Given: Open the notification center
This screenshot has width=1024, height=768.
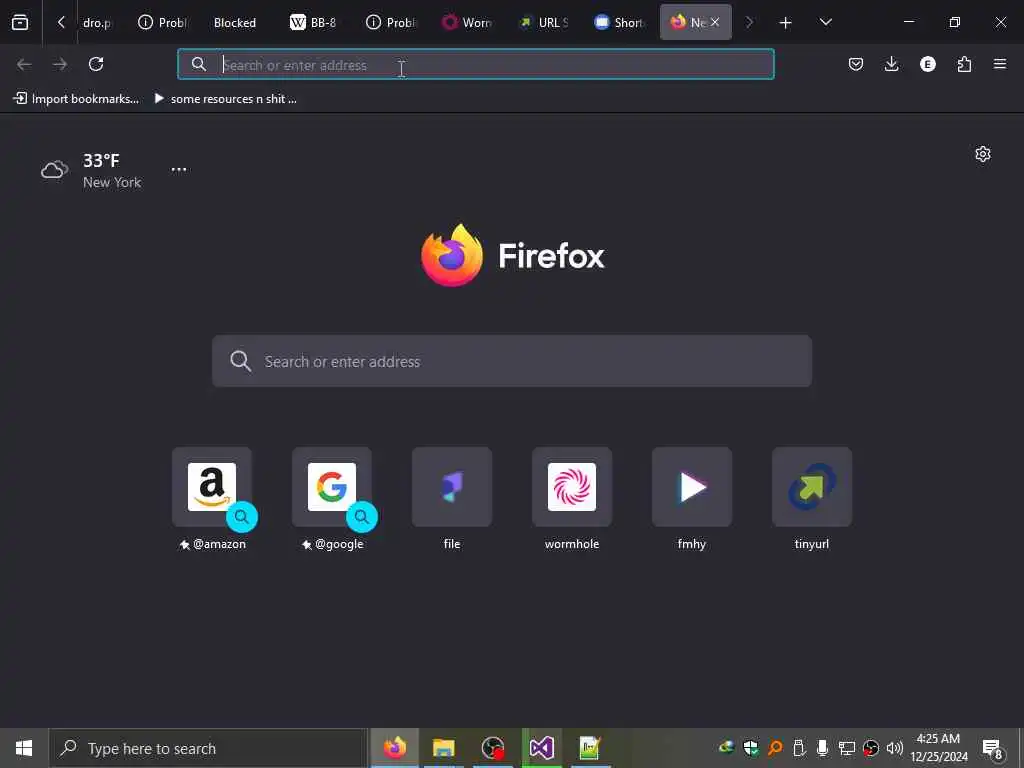Looking at the screenshot, I should [x=993, y=748].
